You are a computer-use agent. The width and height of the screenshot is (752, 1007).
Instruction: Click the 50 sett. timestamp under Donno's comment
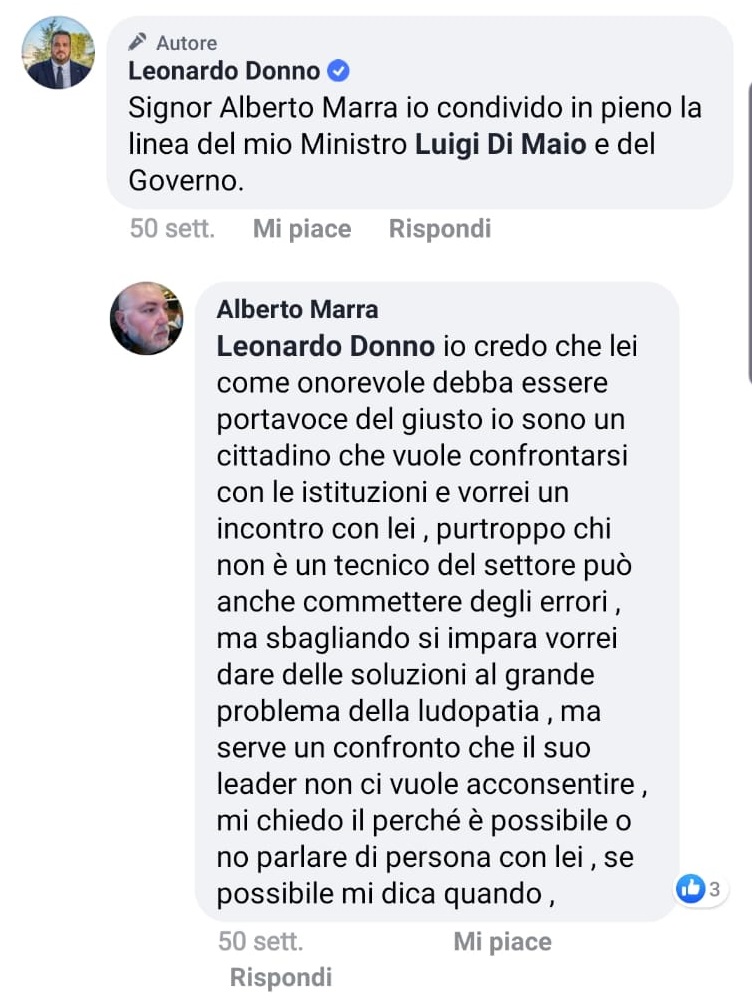click(172, 229)
